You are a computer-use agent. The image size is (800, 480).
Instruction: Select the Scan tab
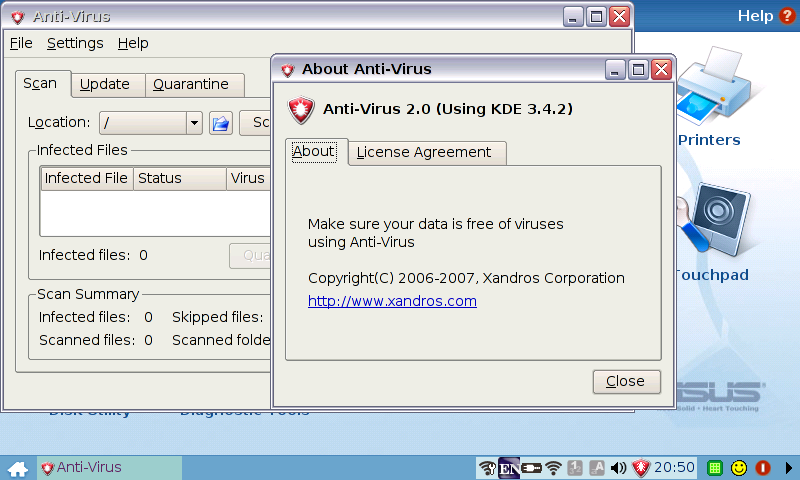click(x=43, y=84)
